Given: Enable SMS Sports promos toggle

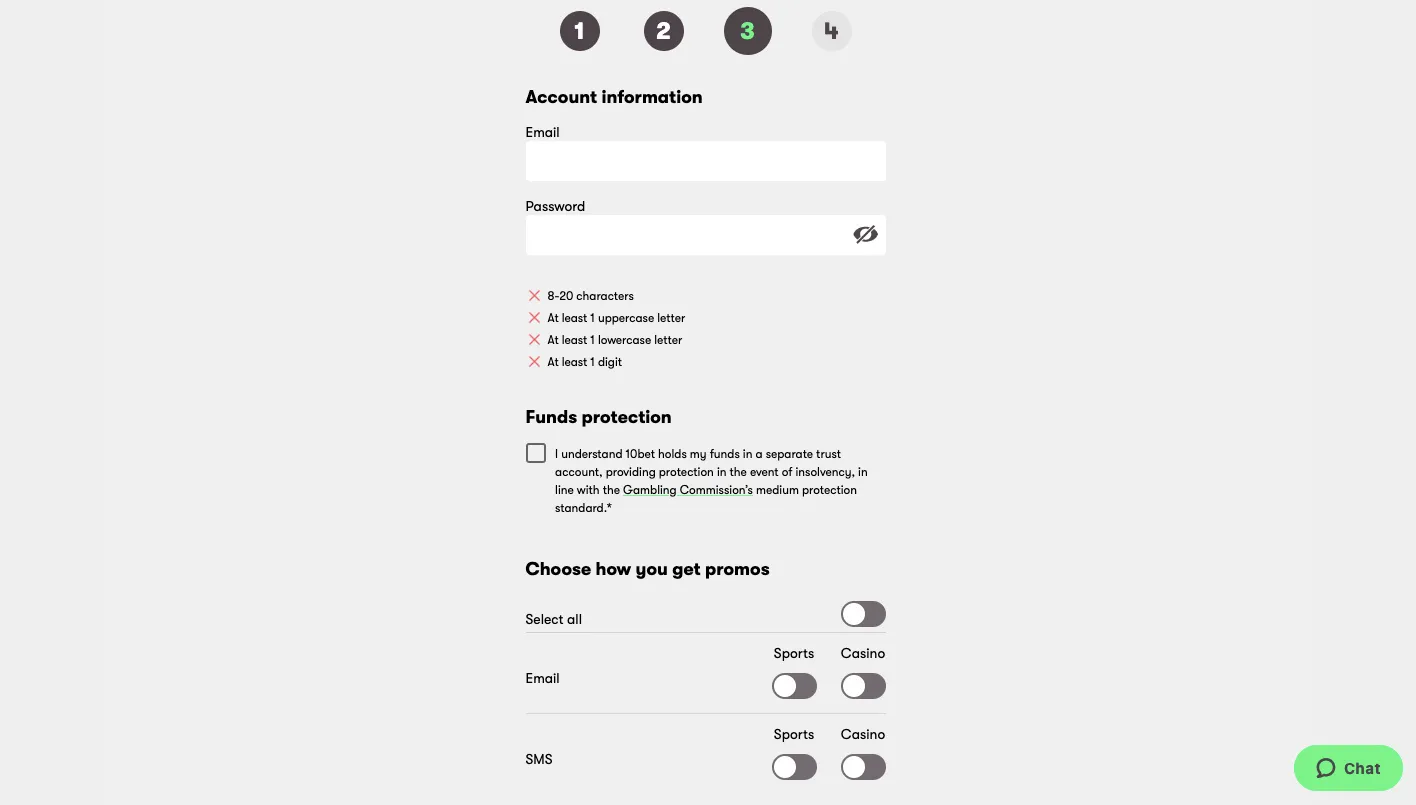Looking at the screenshot, I should [794, 767].
